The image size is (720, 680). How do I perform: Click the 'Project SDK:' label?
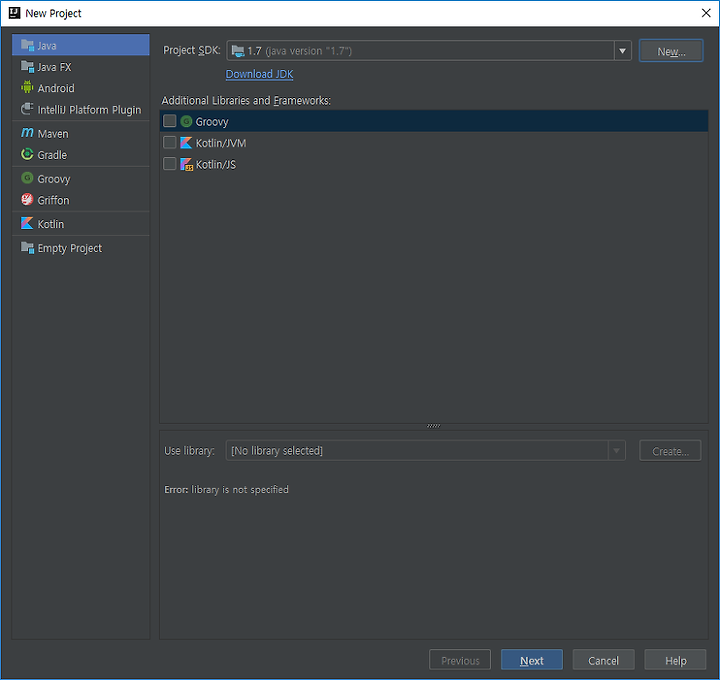coord(191,50)
